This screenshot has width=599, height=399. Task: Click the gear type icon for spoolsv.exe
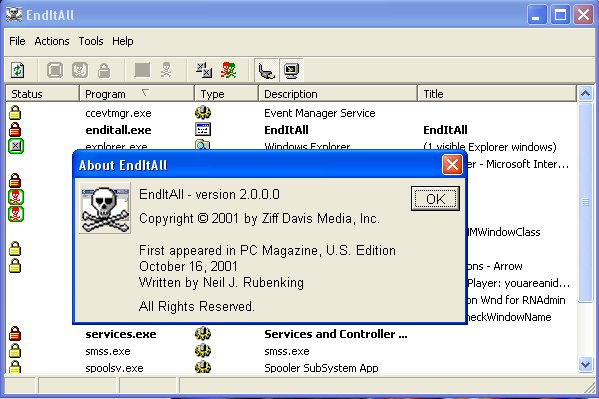(203, 367)
